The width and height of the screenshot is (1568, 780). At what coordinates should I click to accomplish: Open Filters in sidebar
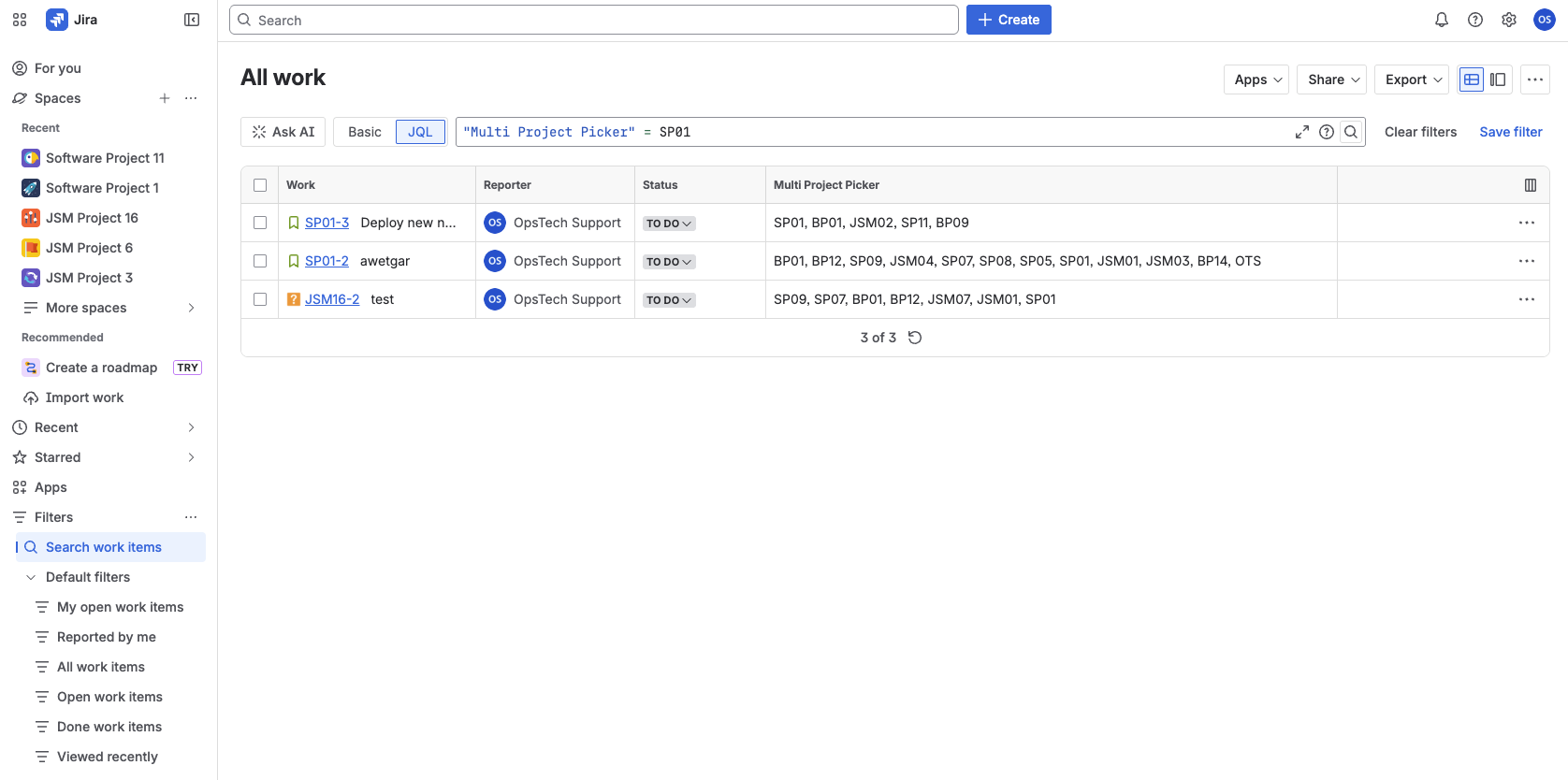click(x=54, y=517)
